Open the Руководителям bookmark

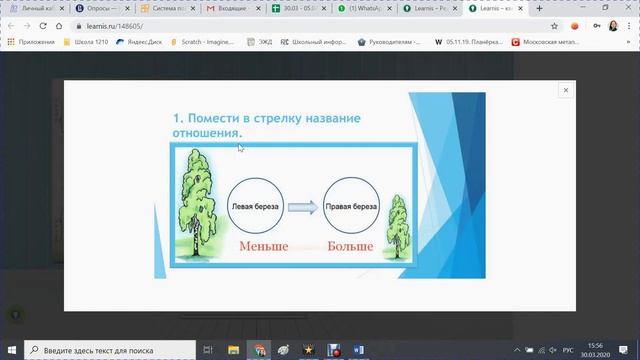coord(389,42)
